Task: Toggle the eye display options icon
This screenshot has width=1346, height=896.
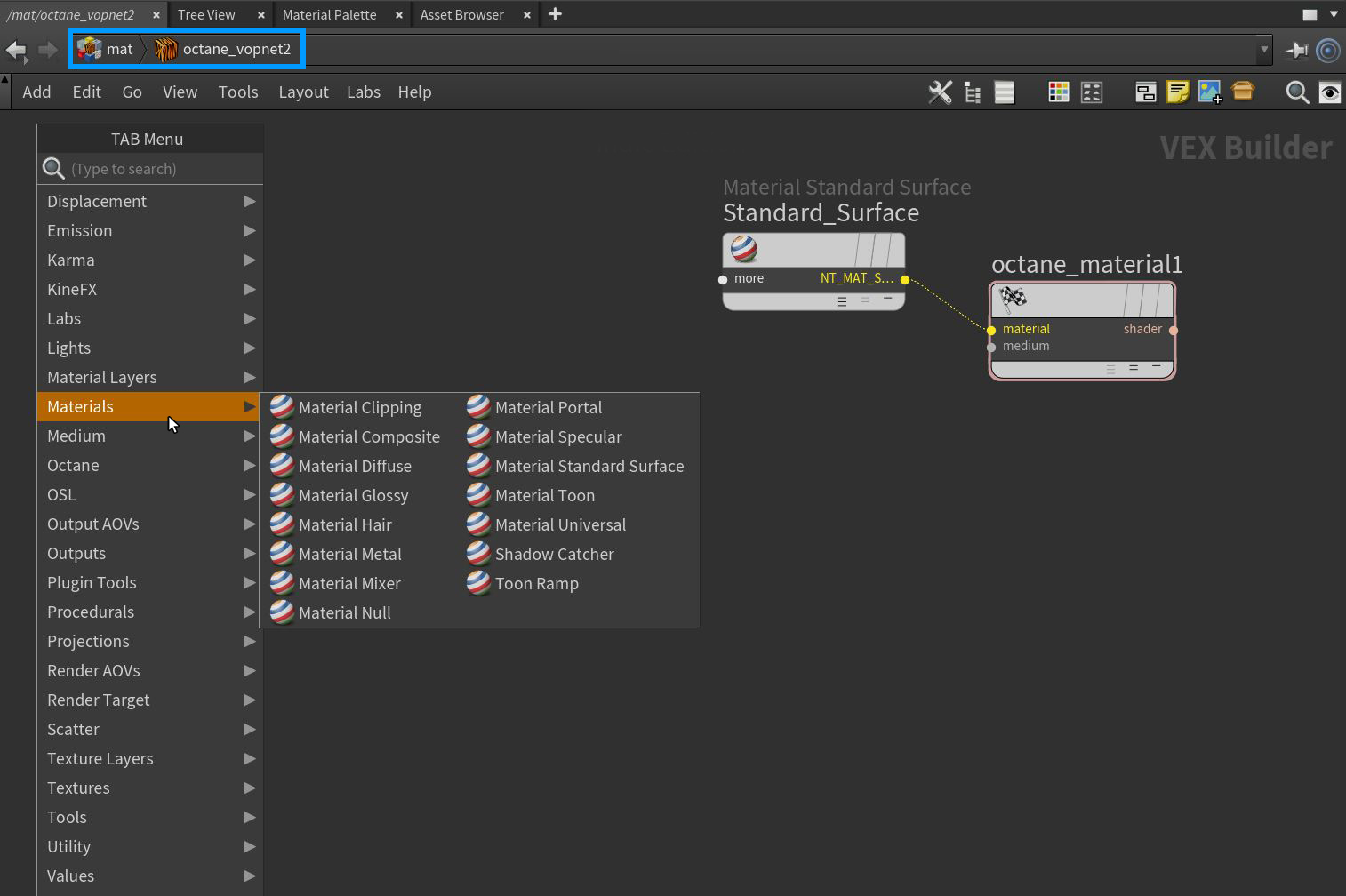Action: click(1329, 92)
